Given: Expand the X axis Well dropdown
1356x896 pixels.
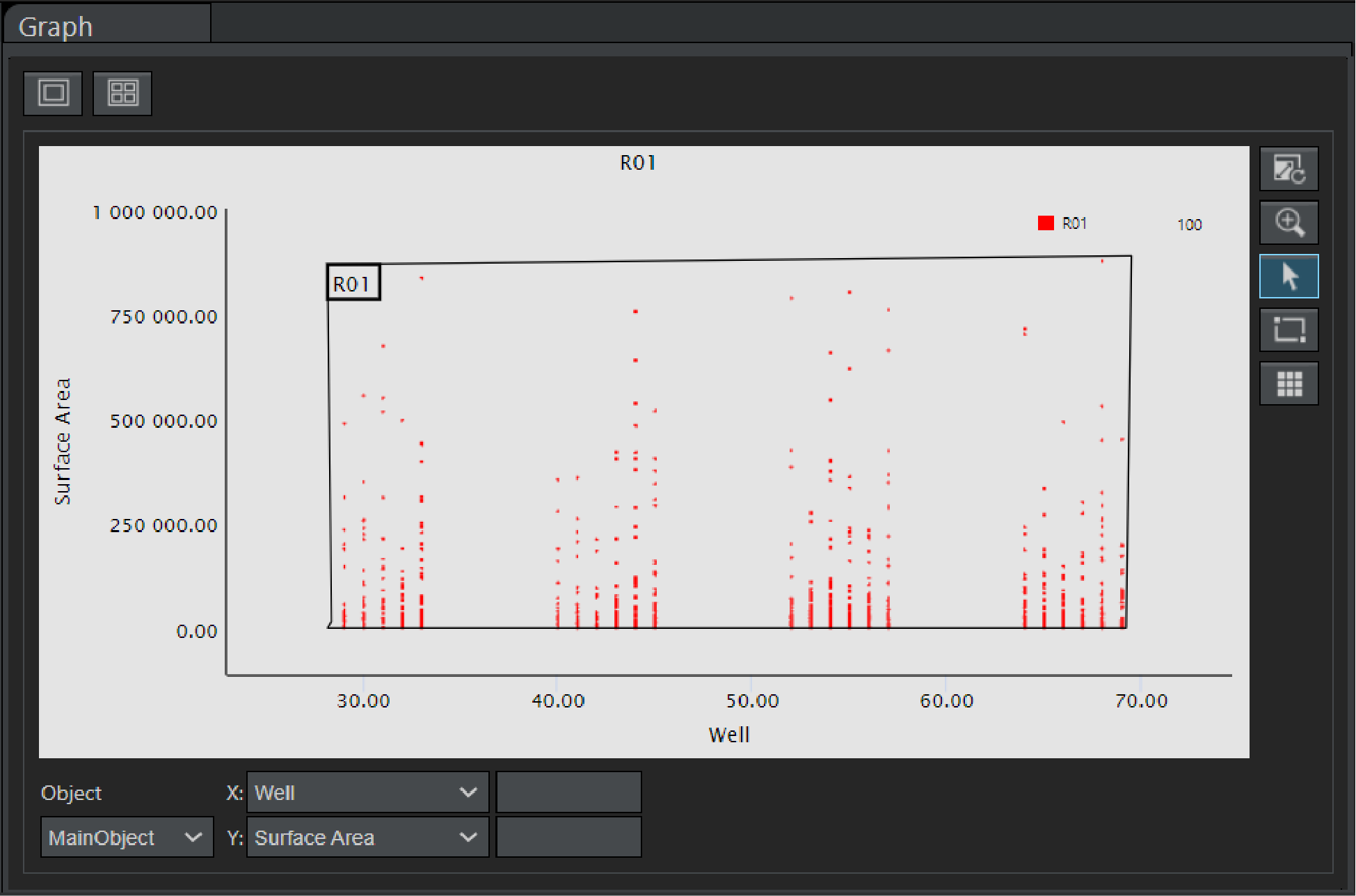Looking at the screenshot, I should tap(367, 792).
